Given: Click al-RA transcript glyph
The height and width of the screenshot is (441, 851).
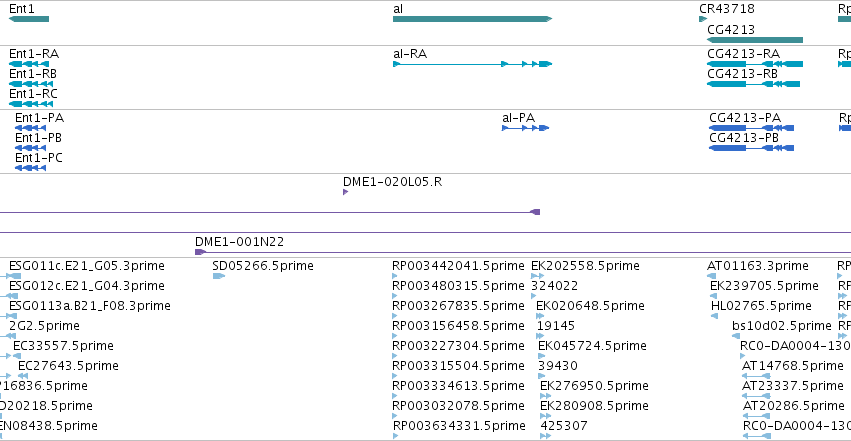Looking at the screenshot, I should point(472,64).
